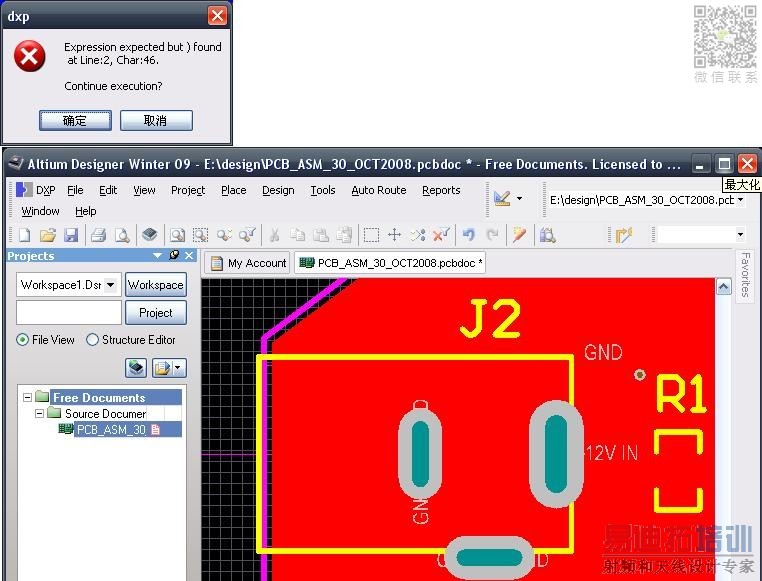The image size is (762, 581).
Task: Open the View menu
Action: [x=144, y=190]
